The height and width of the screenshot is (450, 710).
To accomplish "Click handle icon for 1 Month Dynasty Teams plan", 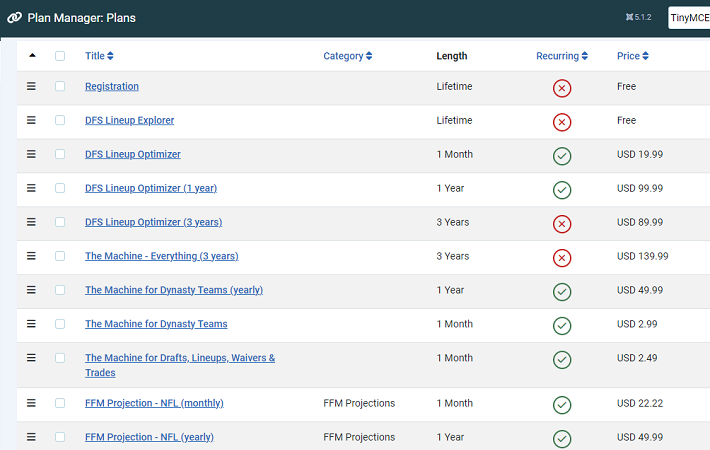I will tap(31, 324).
